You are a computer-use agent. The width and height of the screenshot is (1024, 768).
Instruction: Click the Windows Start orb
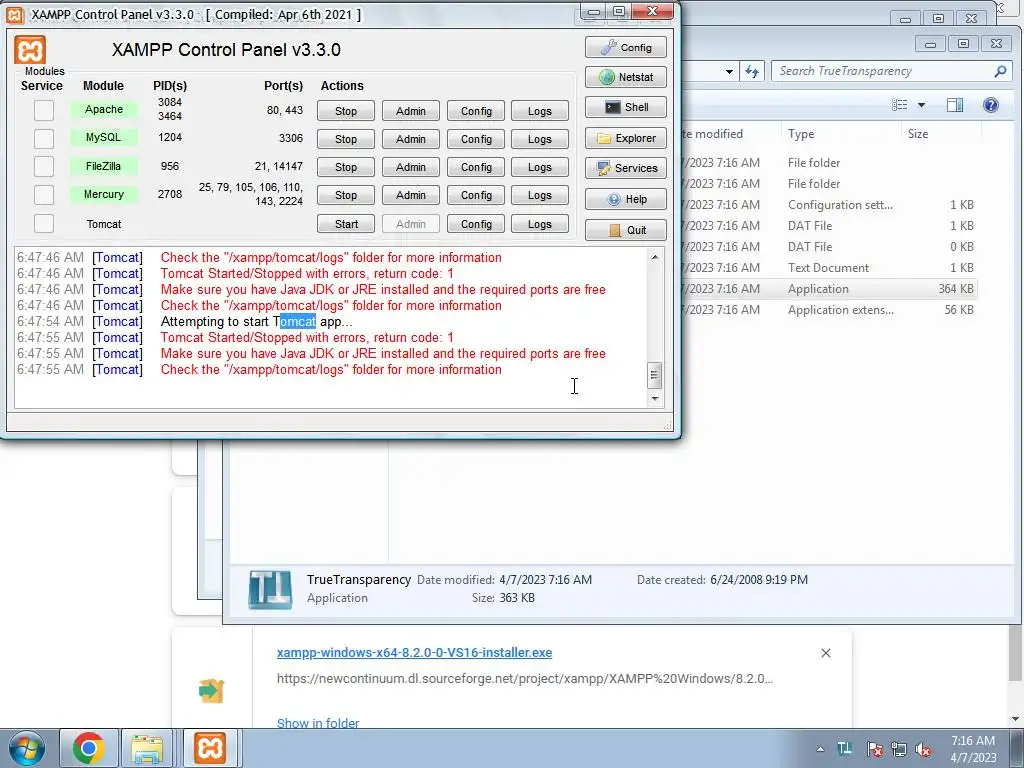(x=26, y=748)
